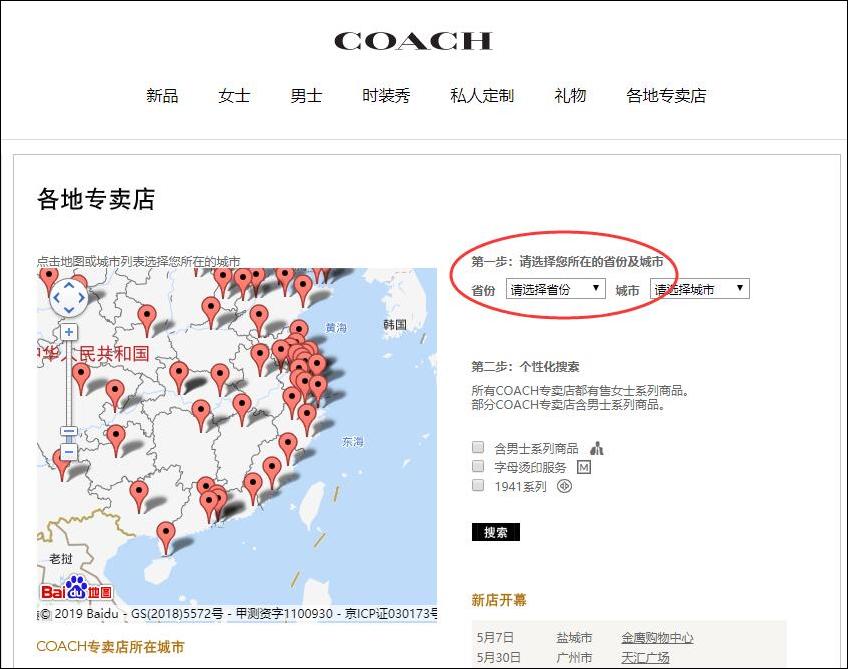The height and width of the screenshot is (669, 848).
Task: Open the 请选择城市 city dropdown
Action: coord(700,289)
